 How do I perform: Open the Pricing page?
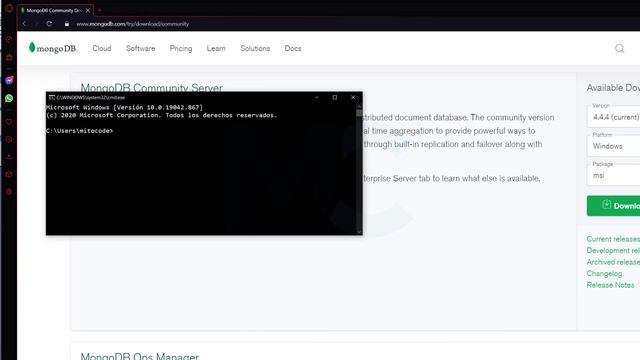[181, 48]
